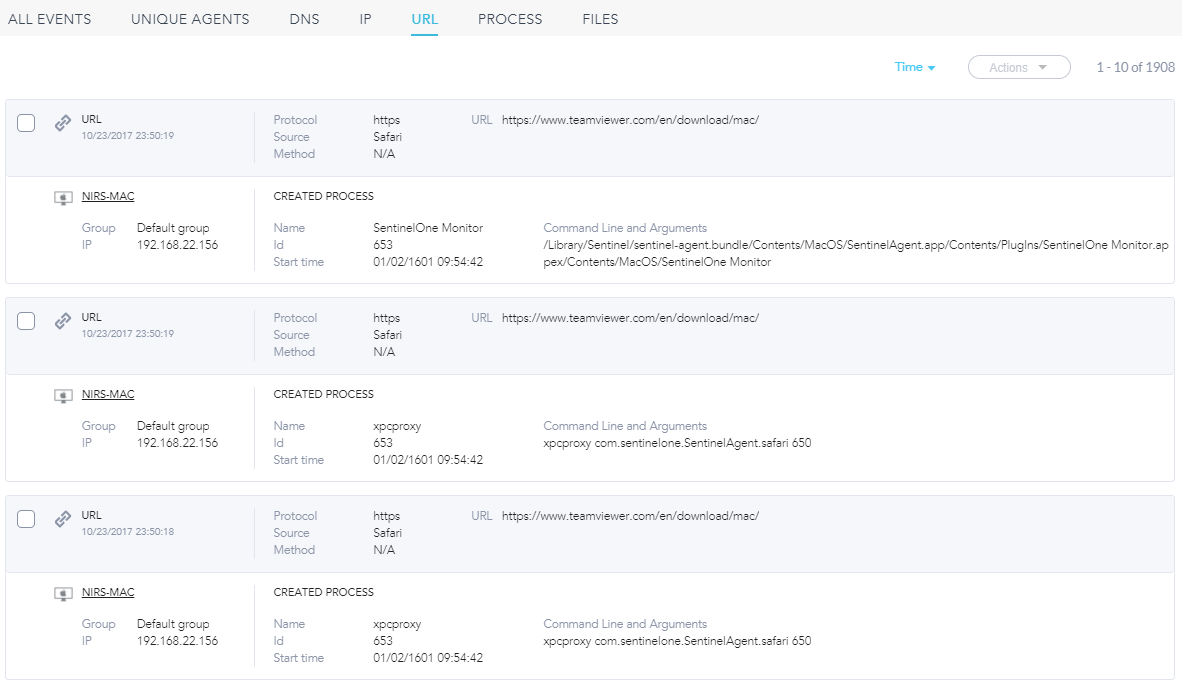
Task: Open the UNIQUE AGENTS tab
Action: (190, 19)
